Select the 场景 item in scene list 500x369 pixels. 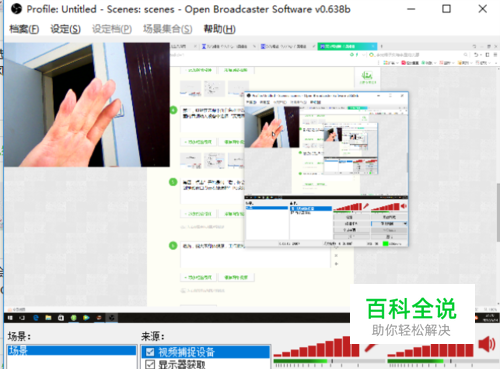[71, 350]
